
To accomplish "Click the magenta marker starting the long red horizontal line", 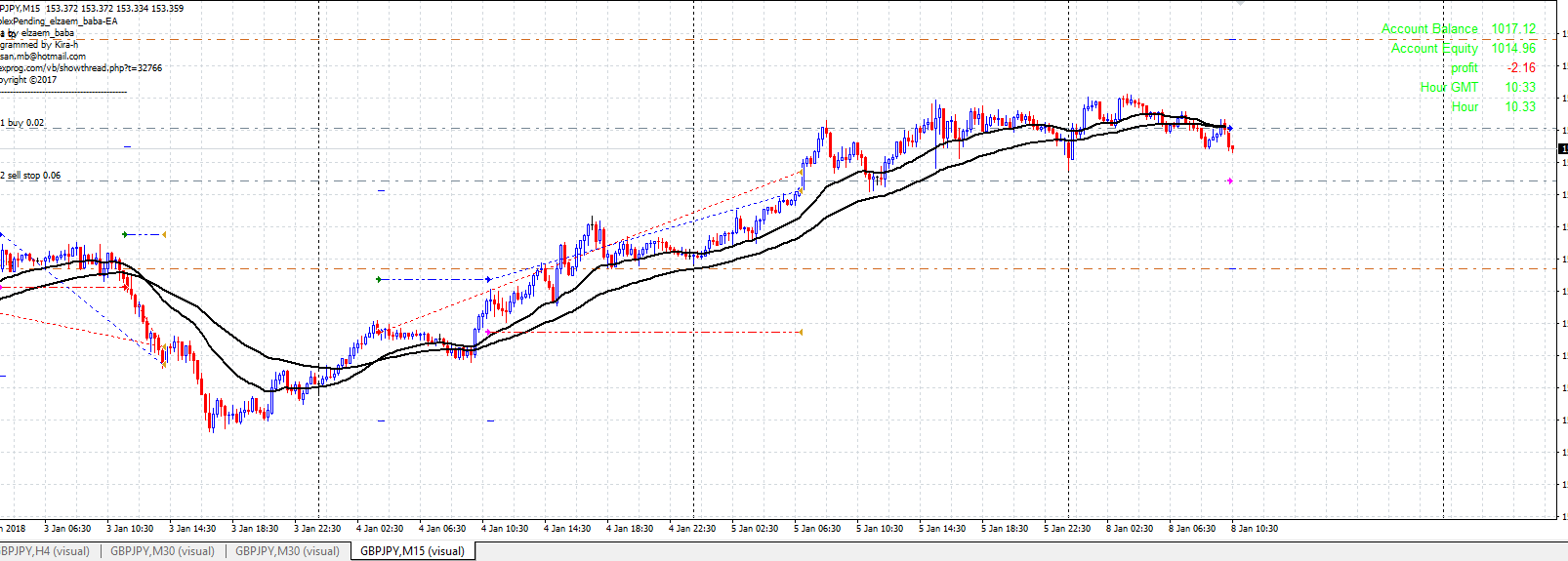I will (488, 332).
